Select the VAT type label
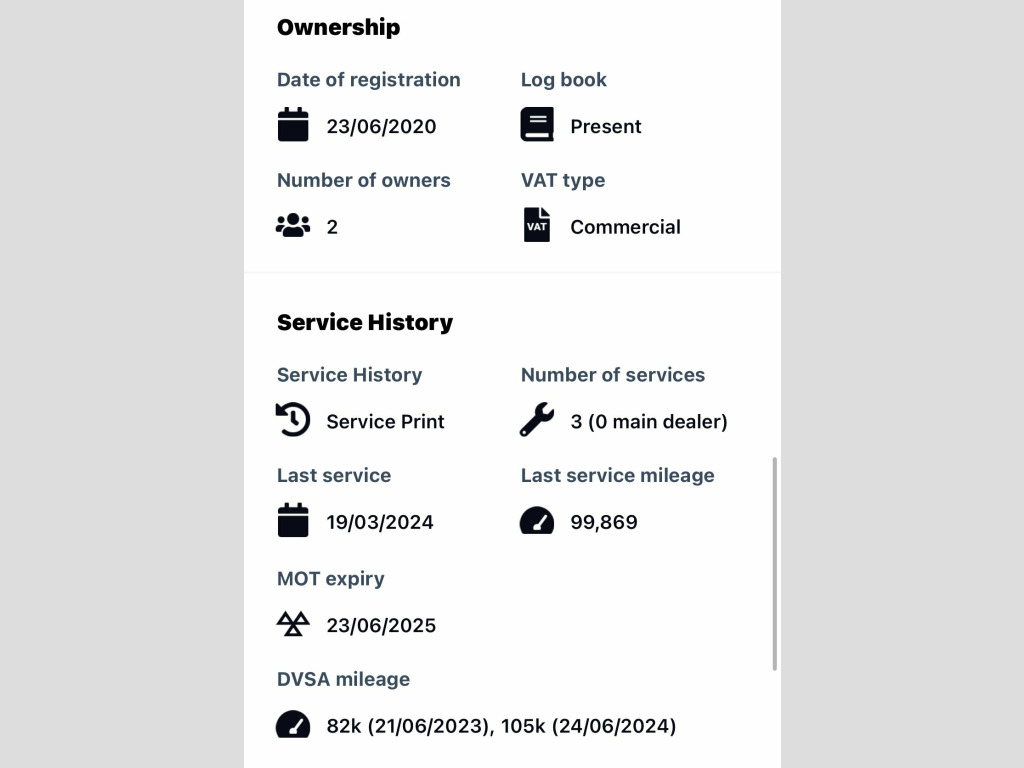This screenshot has height=768, width=1024. click(563, 180)
